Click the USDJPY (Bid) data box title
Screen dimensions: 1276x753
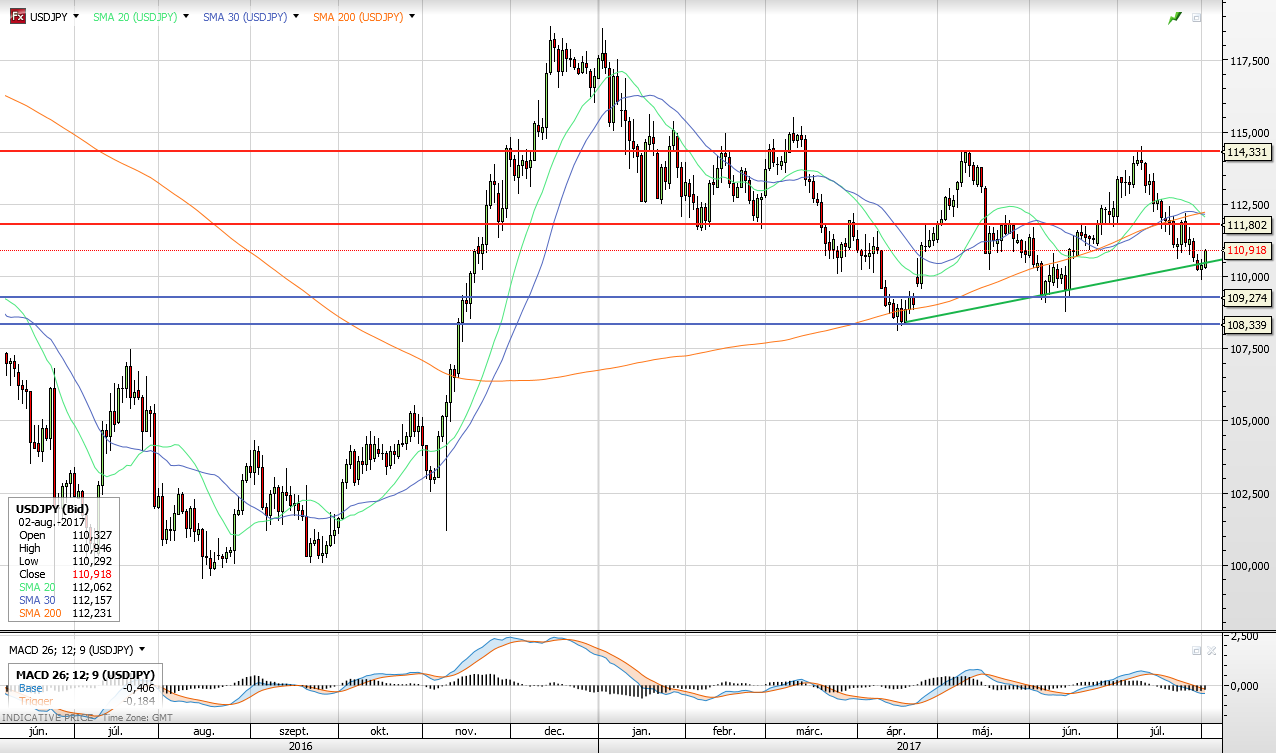click(x=52, y=509)
